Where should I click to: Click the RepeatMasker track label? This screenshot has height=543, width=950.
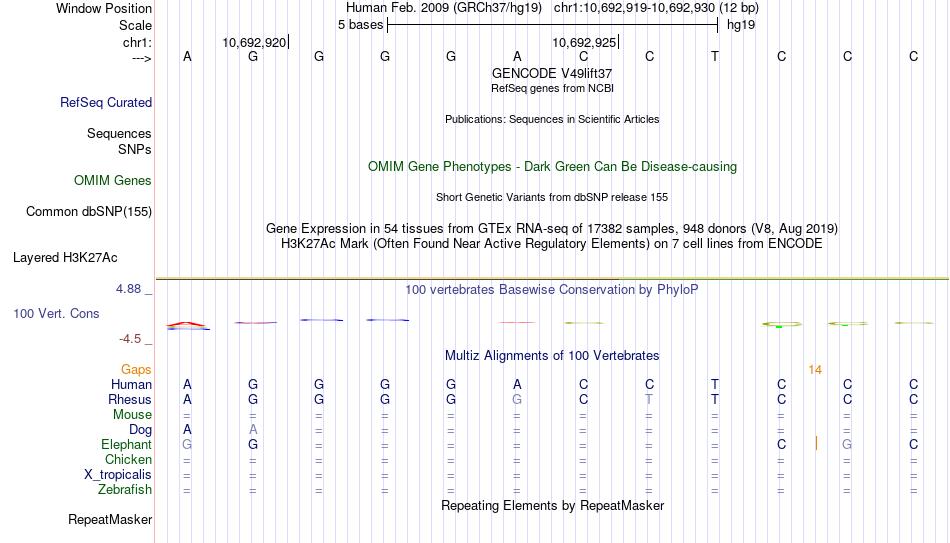pos(110,519)
